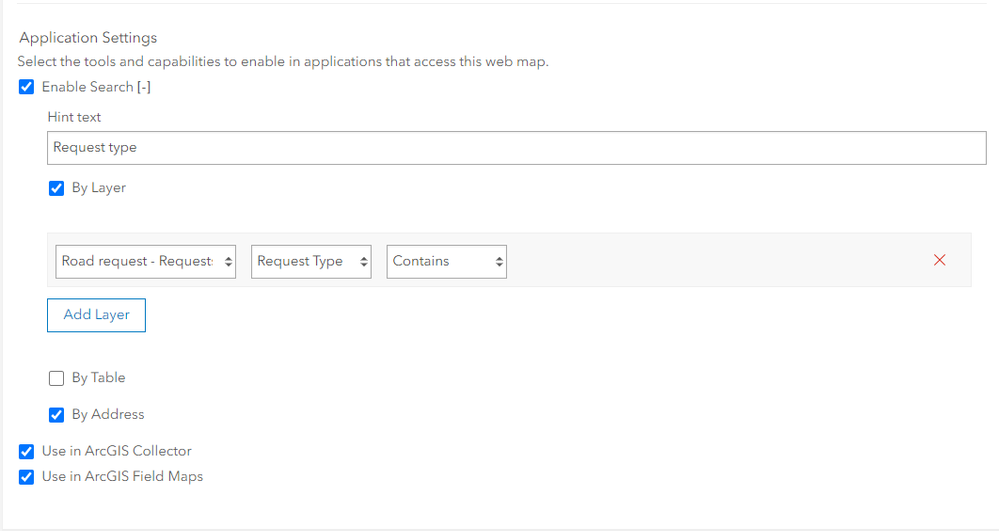Click the Application Settings heading

[x=88, y=38]
